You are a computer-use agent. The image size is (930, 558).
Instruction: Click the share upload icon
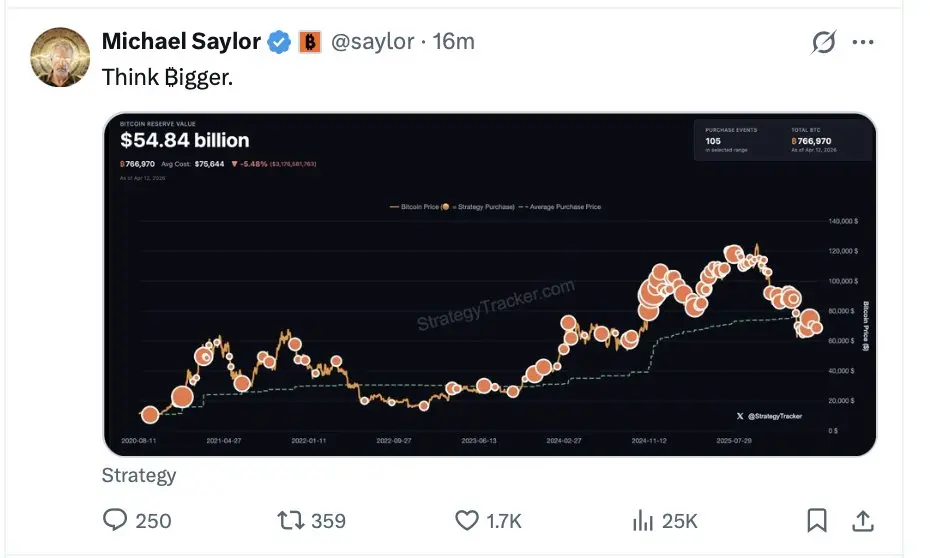tap(863, 520)
